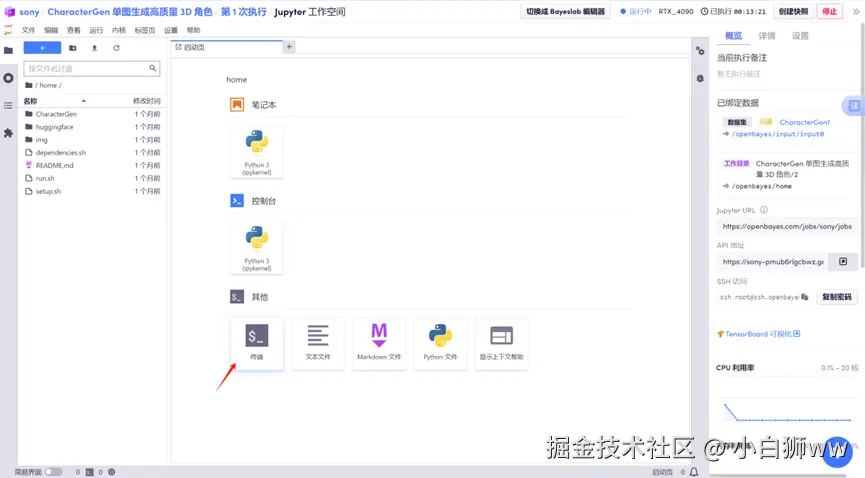Sort files by 名称 column header
The image size is (865, 478).
click(30, 101)
